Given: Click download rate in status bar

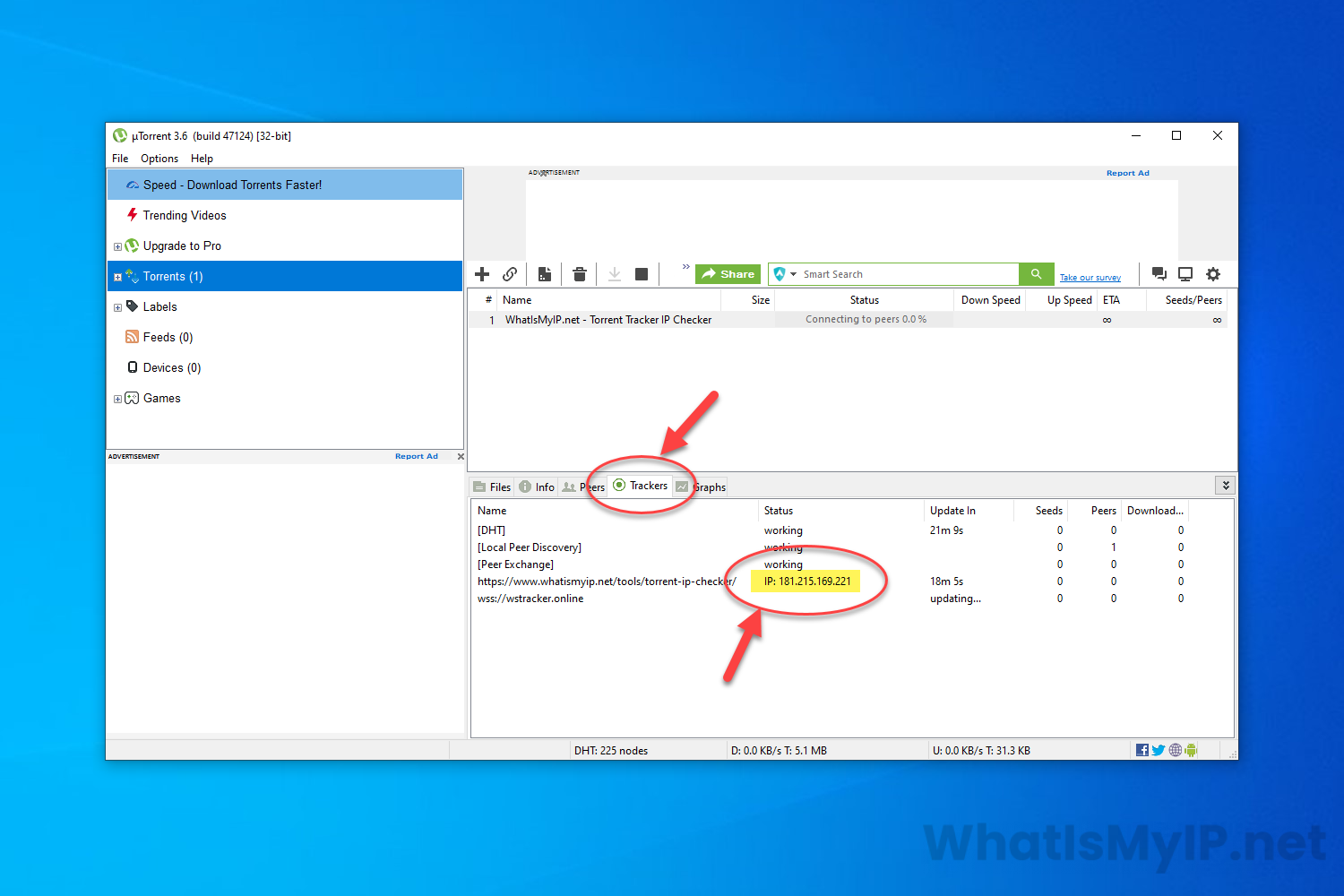Looking at the screenshot, I should click(779, 751).
